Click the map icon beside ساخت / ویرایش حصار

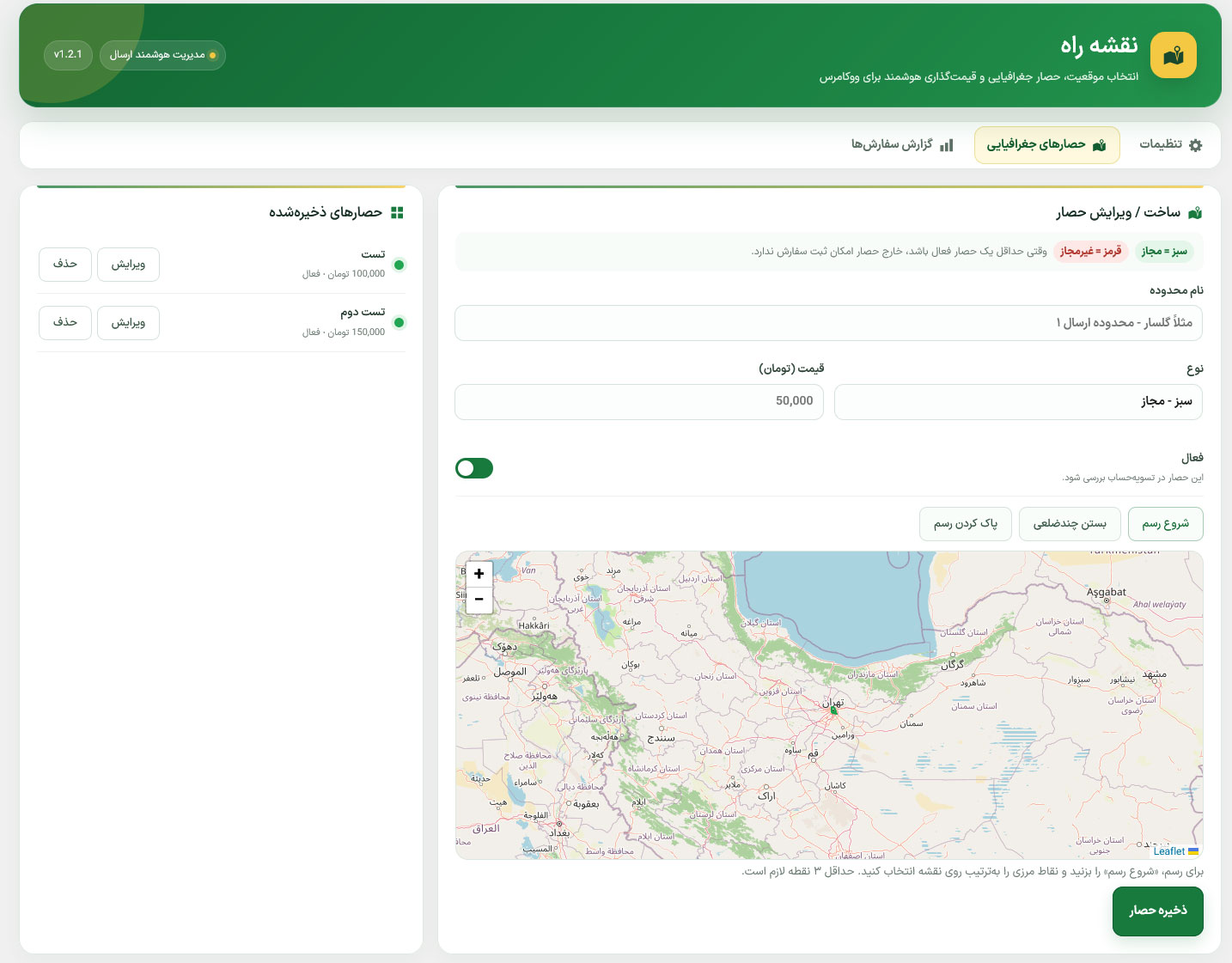tap(1194, 212)
